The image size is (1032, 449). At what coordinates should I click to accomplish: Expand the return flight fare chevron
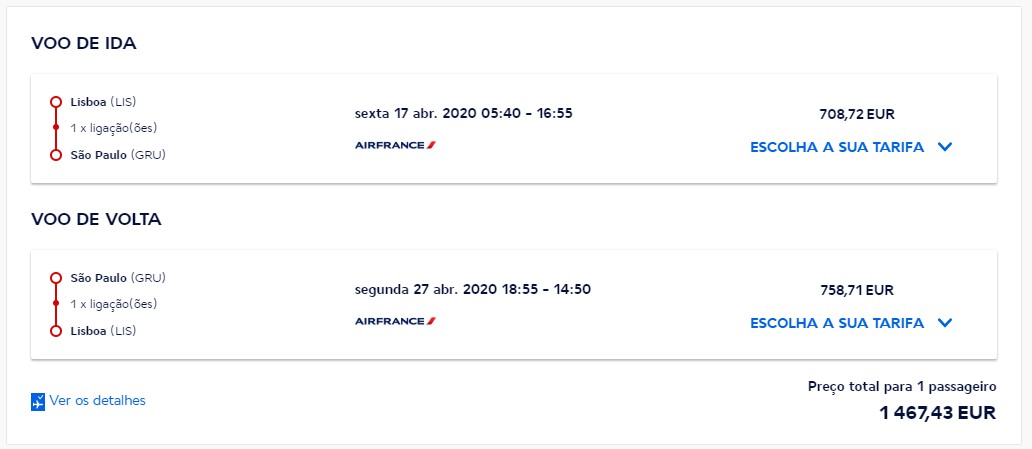pyautogui.click(x=945, y=323)
